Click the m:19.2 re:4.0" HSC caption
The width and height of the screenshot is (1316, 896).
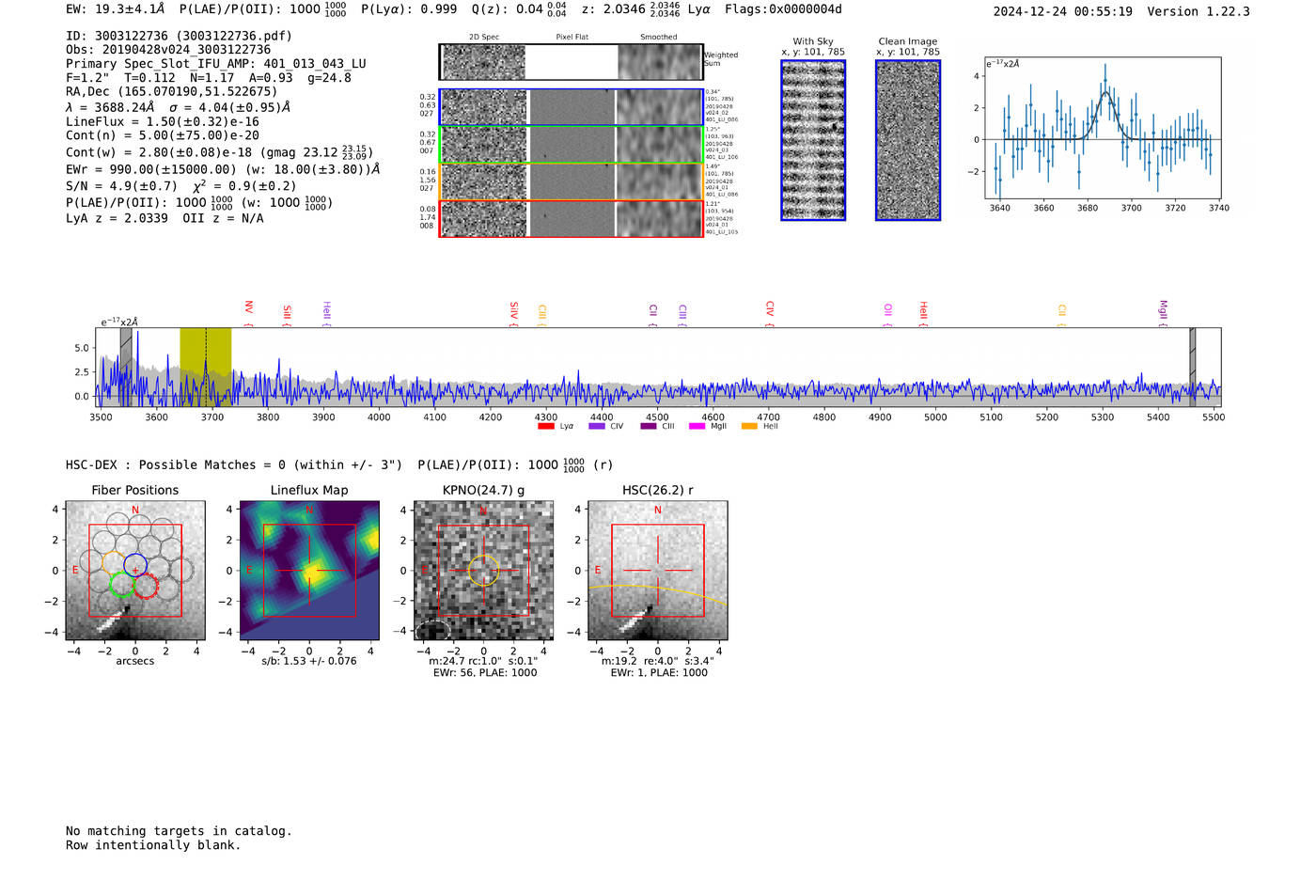pos(657,661)
